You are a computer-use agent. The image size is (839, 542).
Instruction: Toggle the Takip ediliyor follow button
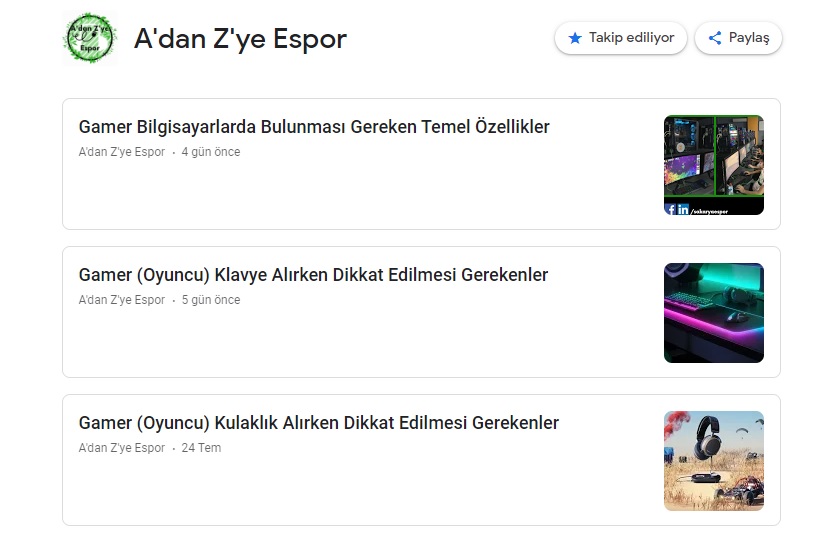coord(621,38)
